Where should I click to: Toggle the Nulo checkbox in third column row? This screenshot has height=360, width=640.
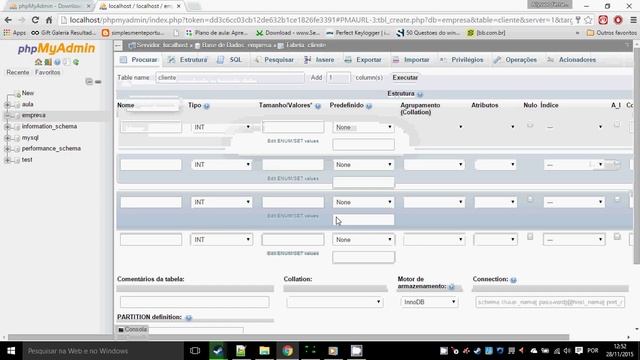(x=530, y=200)
